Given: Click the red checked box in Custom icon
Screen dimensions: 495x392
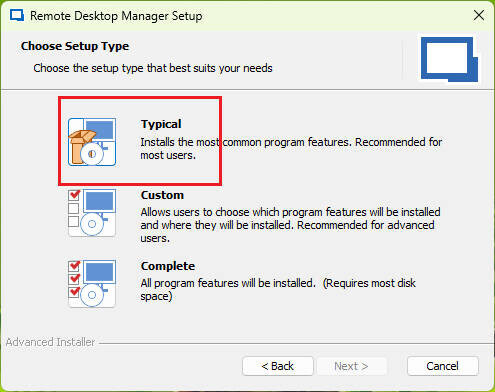Looking at the screenshot, I should 74,195.
